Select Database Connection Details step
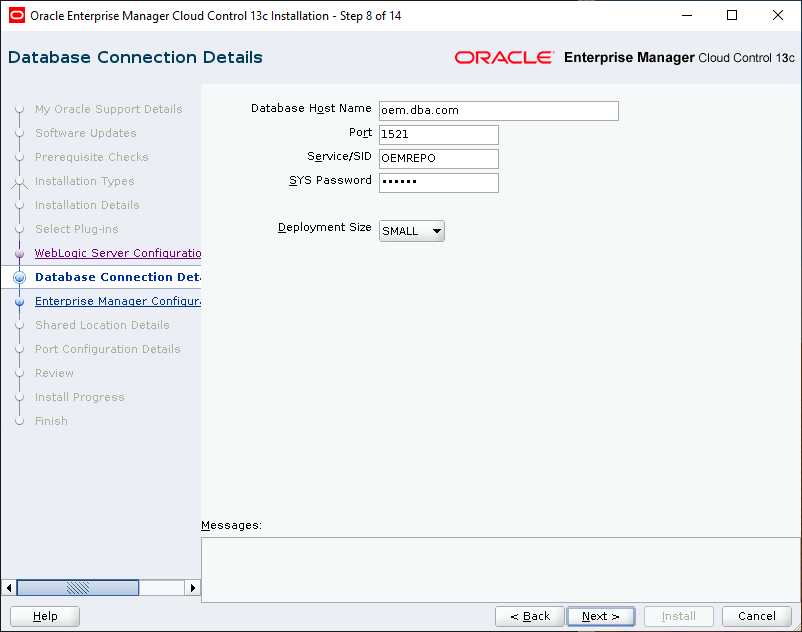Viewport: 802px width, 632px height. point(118,277)
